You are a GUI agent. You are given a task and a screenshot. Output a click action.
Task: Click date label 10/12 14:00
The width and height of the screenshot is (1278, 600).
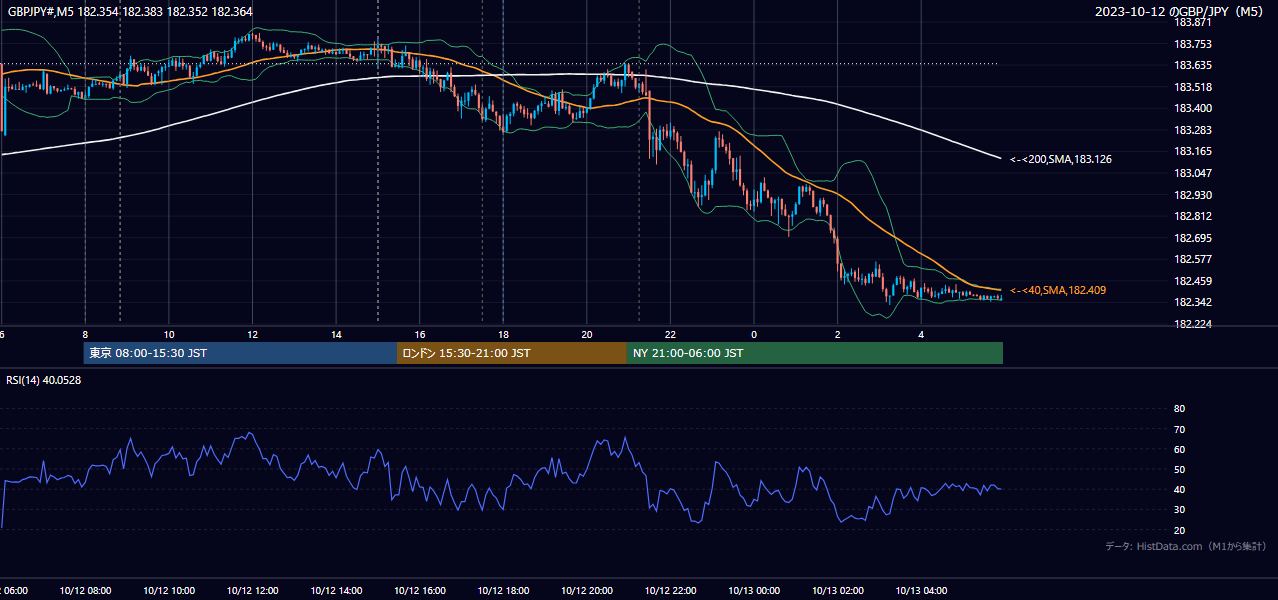click(x=336, y=591)
